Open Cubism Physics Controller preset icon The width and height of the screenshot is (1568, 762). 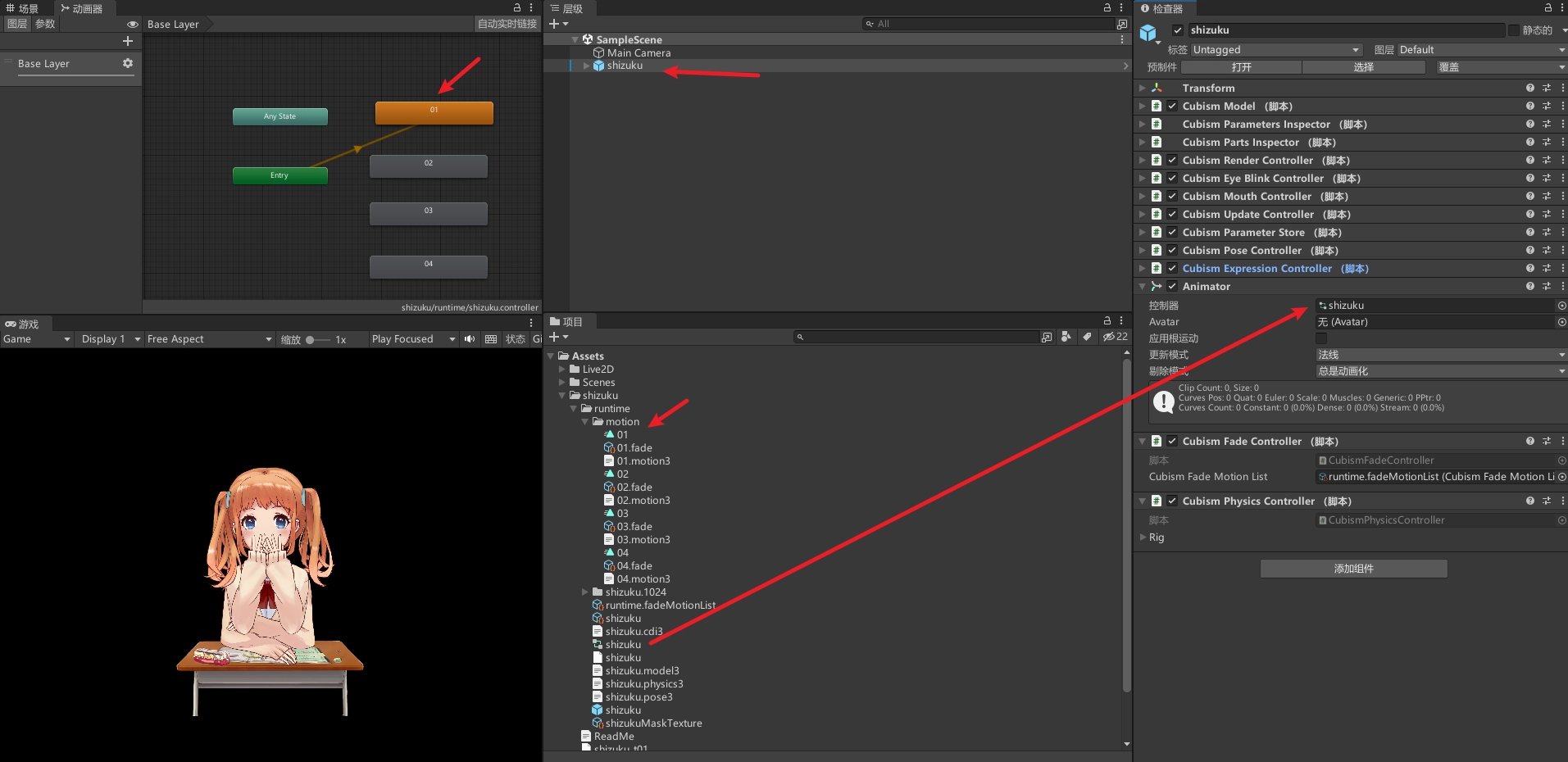1547,501
